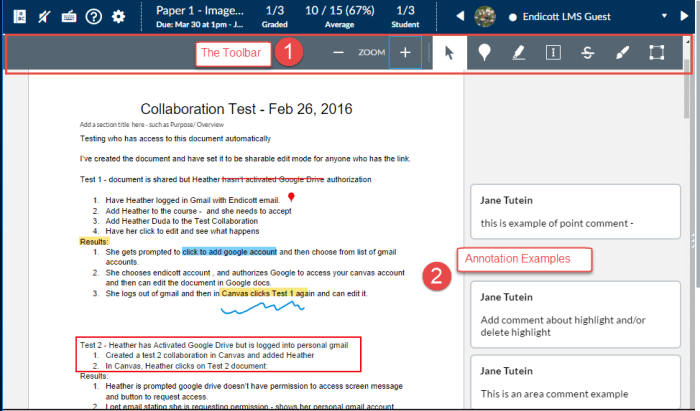Select the free text tool
Viewport: 700px width, 411px height.
click(553, 53)
